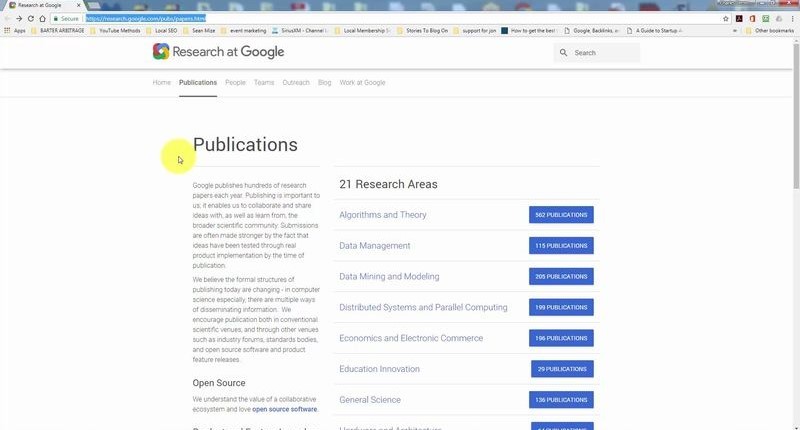The height and width of the screenshot is (430, 800).
Task: Open the Chrome three-dot menu
Action: pyautogui.click(x=793, y=18)
